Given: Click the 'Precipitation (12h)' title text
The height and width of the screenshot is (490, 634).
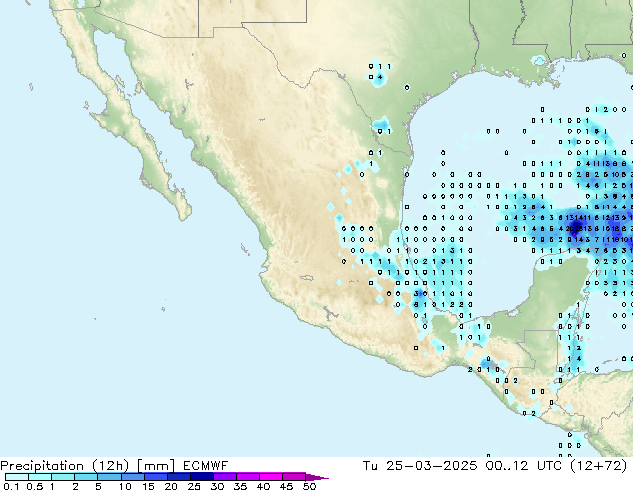Looking at the screenshot, I should click(x=64, y=466).
